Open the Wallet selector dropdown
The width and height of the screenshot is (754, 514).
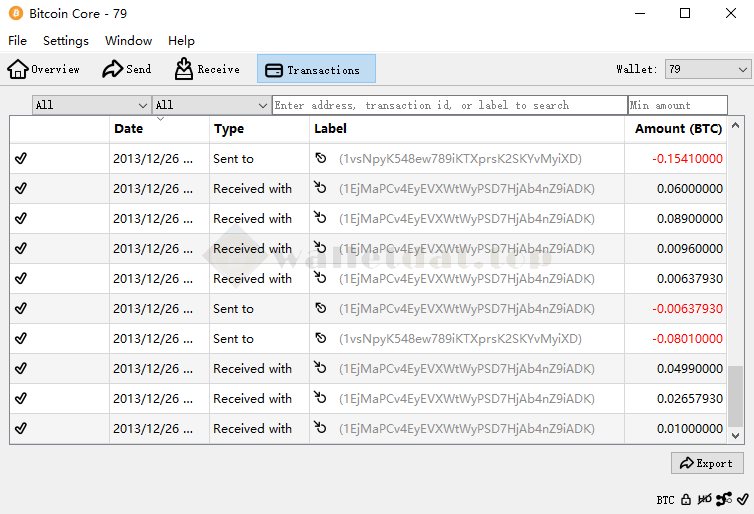[707, 69]
